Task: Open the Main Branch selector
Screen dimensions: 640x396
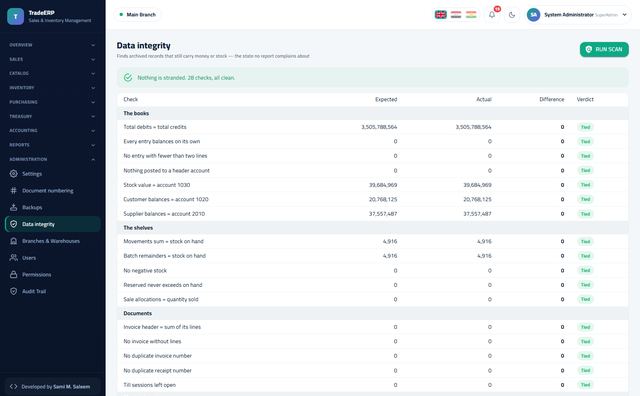Action: (138, 15)
